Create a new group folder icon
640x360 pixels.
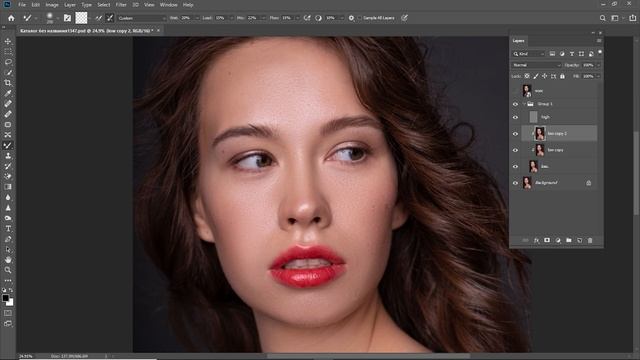[569, 240]
